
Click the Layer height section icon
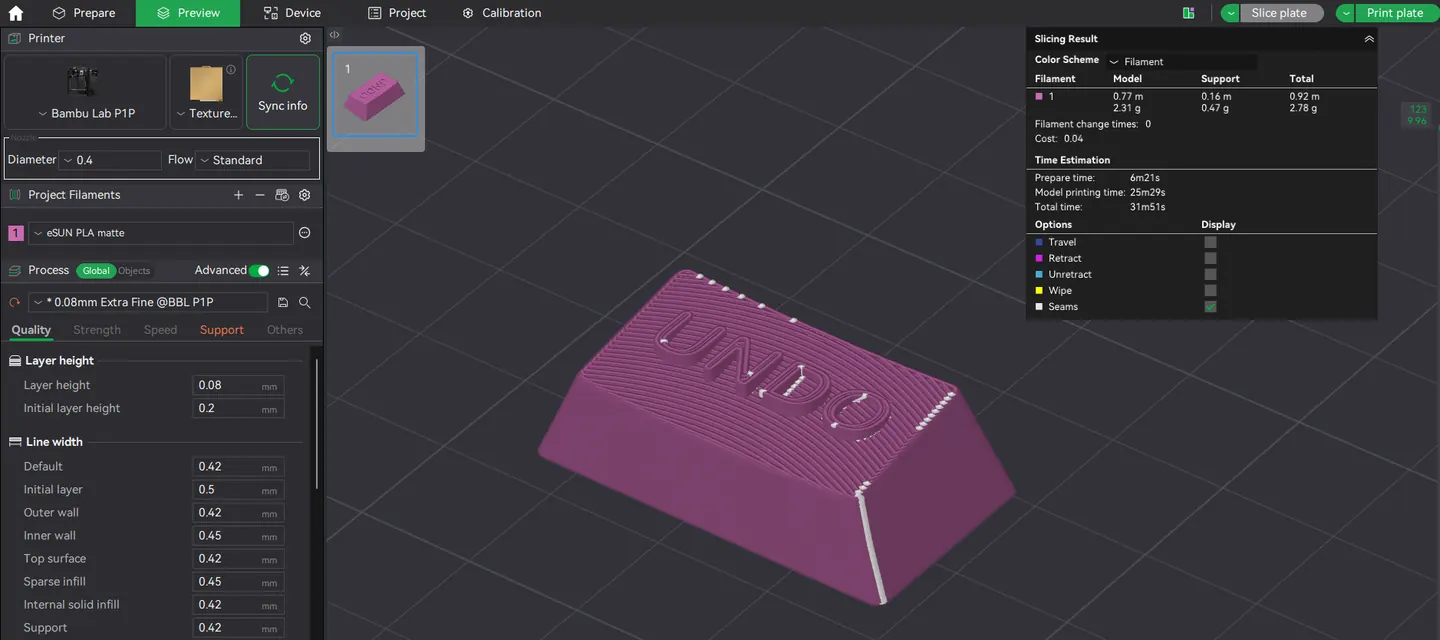[x=15, y=361]
